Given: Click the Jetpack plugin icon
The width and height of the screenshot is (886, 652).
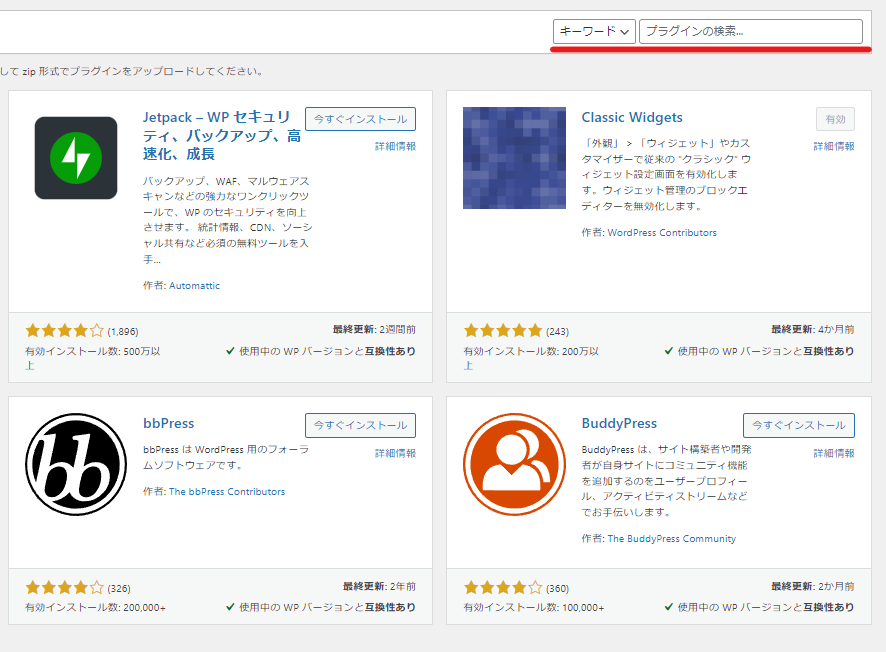Looking at the screenshot, I should coord(76,158).
